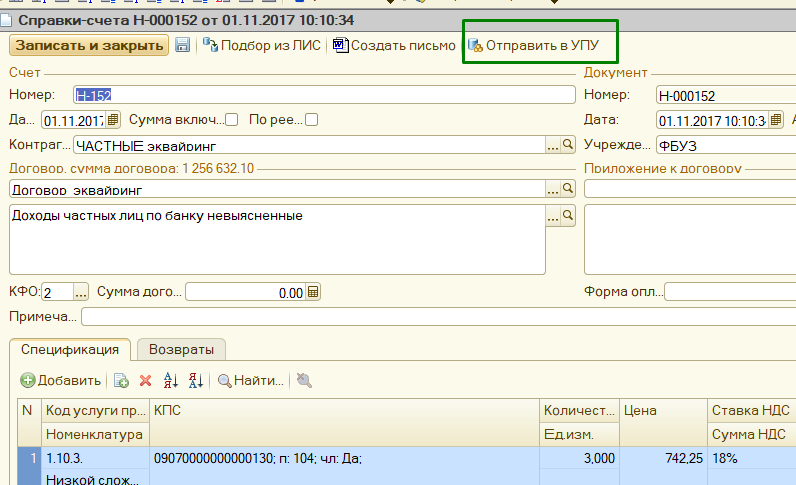Switch to 'Возвраты' tab
Screen dimensions: 796x485
coord(181,349)
